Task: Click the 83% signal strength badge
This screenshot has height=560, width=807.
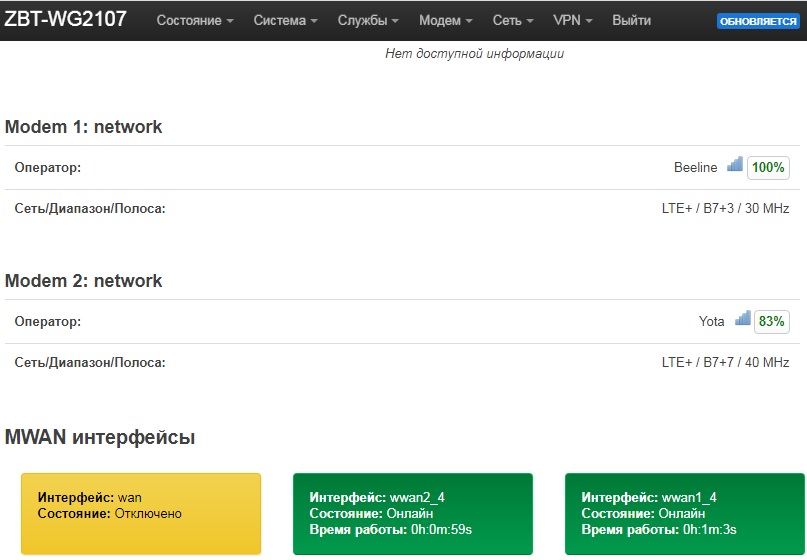Action: [x=771, y=321]
